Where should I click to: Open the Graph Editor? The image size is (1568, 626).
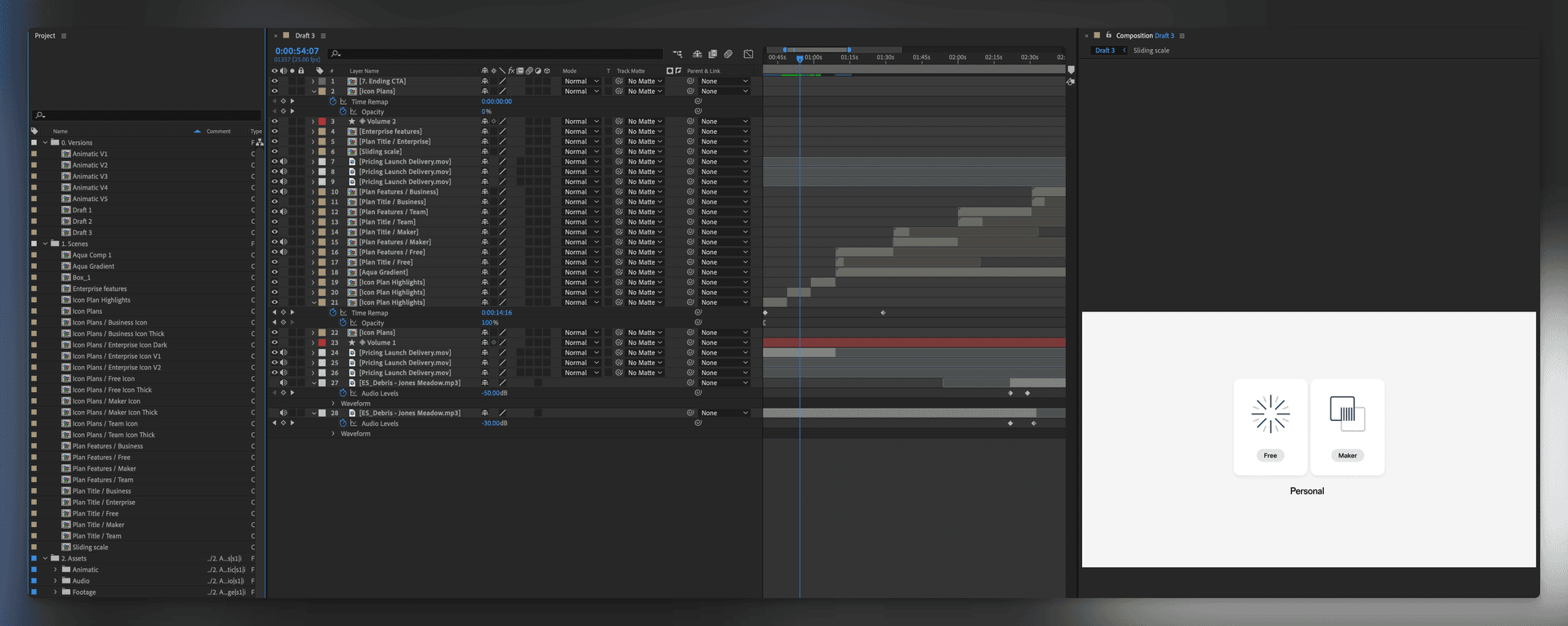749,54
